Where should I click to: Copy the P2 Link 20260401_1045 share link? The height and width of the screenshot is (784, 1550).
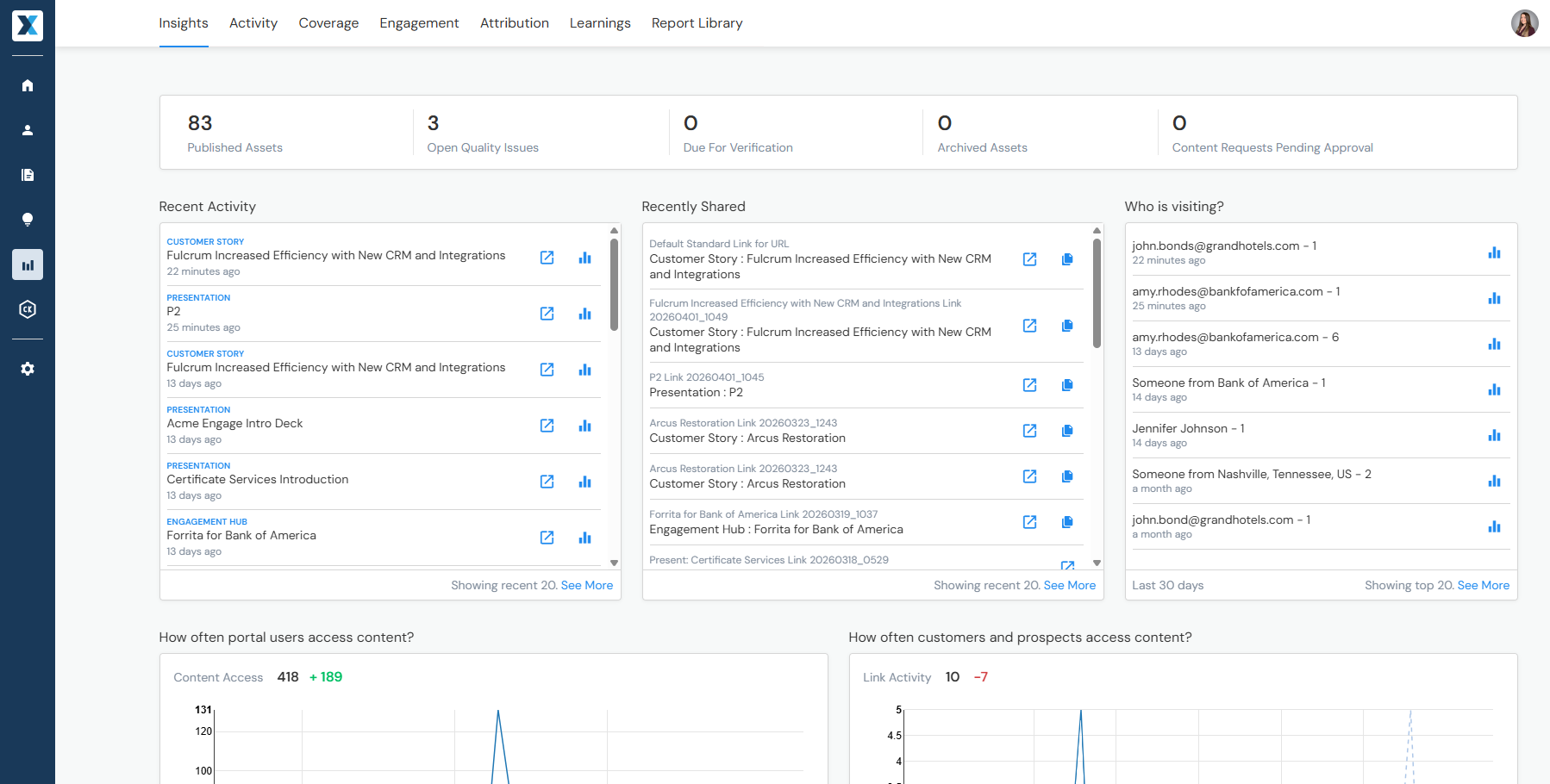pyautogui.click(x=1067, y=385)
